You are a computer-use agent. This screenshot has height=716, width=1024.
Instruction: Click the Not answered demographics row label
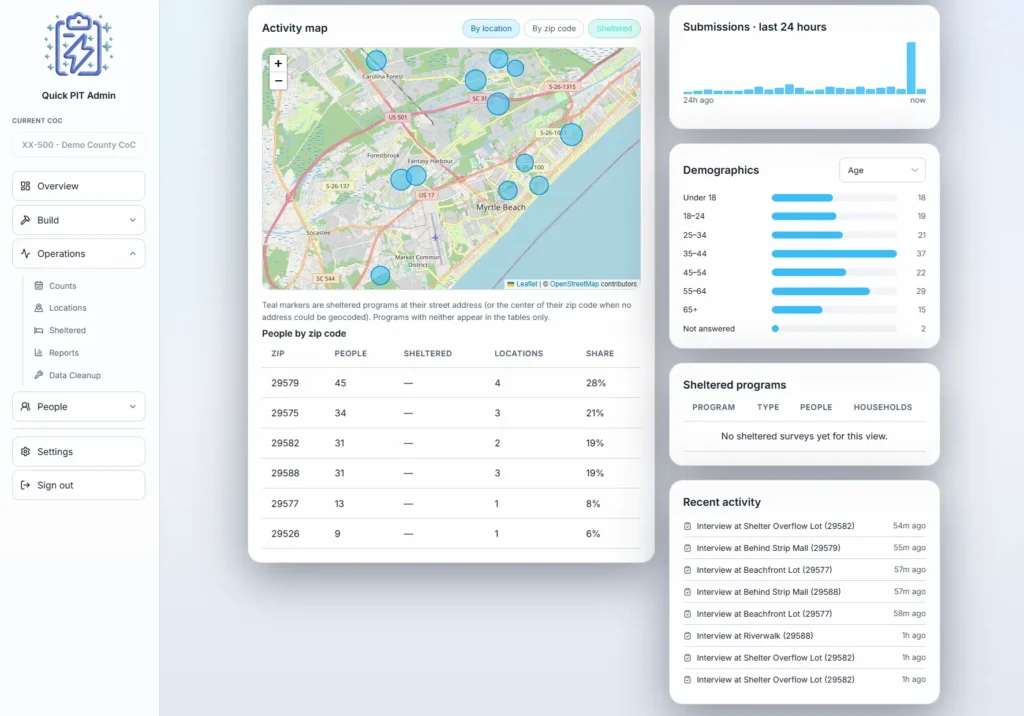[x=709, y=329]
